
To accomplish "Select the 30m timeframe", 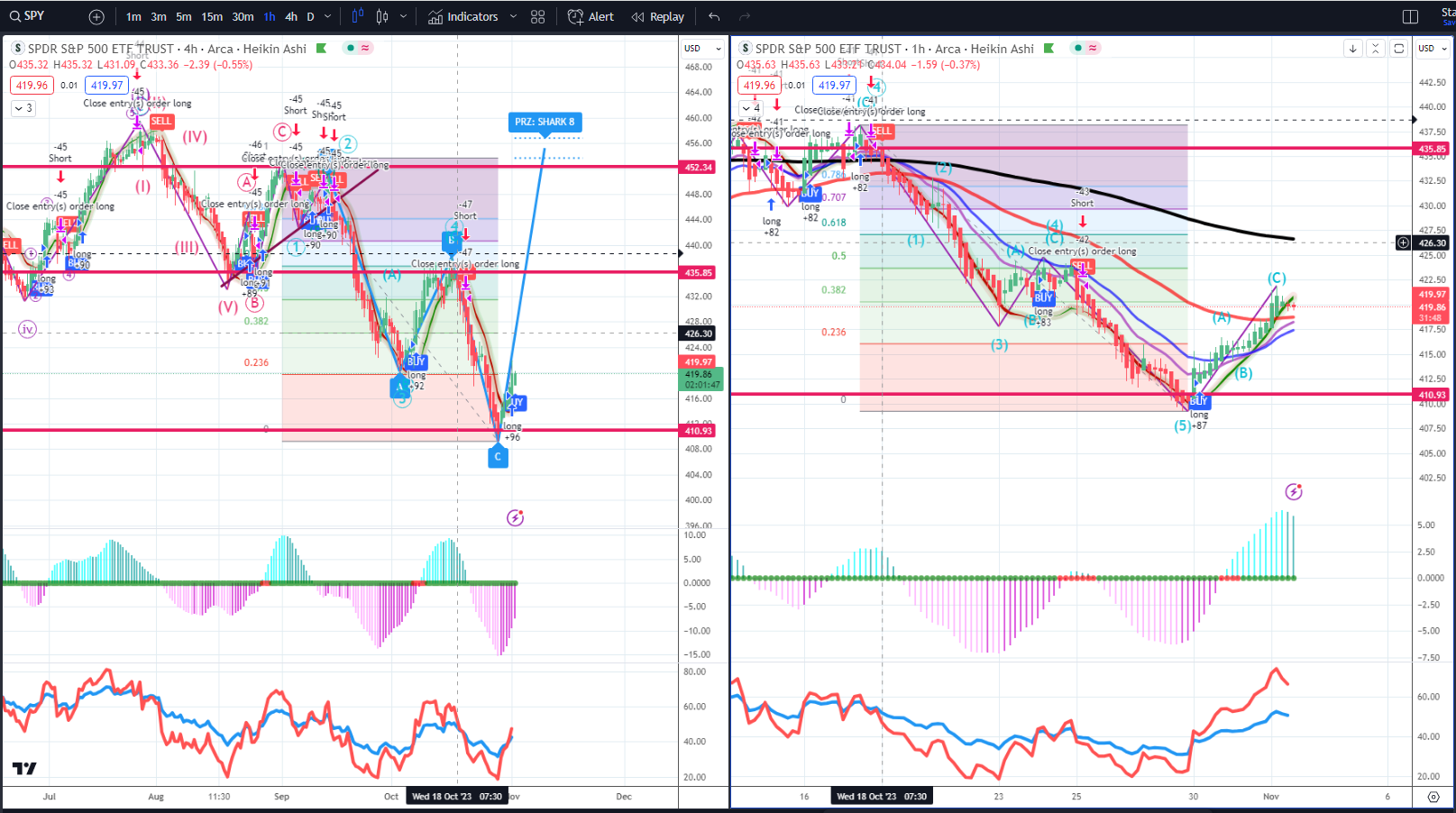I will coord(243,17).
